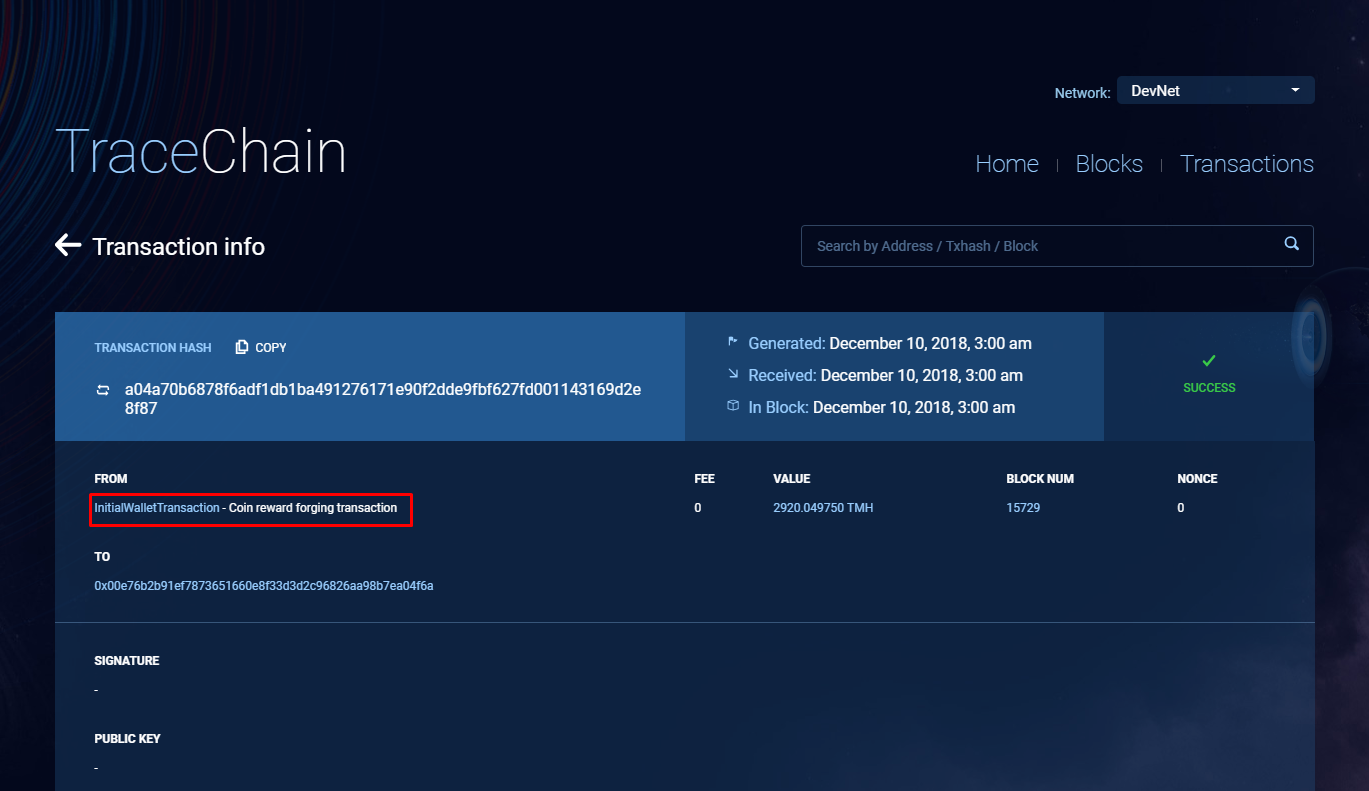This screenshot has width=1369, height=791.
Task: Click the COPY button for hash
Action: point(261,347)
